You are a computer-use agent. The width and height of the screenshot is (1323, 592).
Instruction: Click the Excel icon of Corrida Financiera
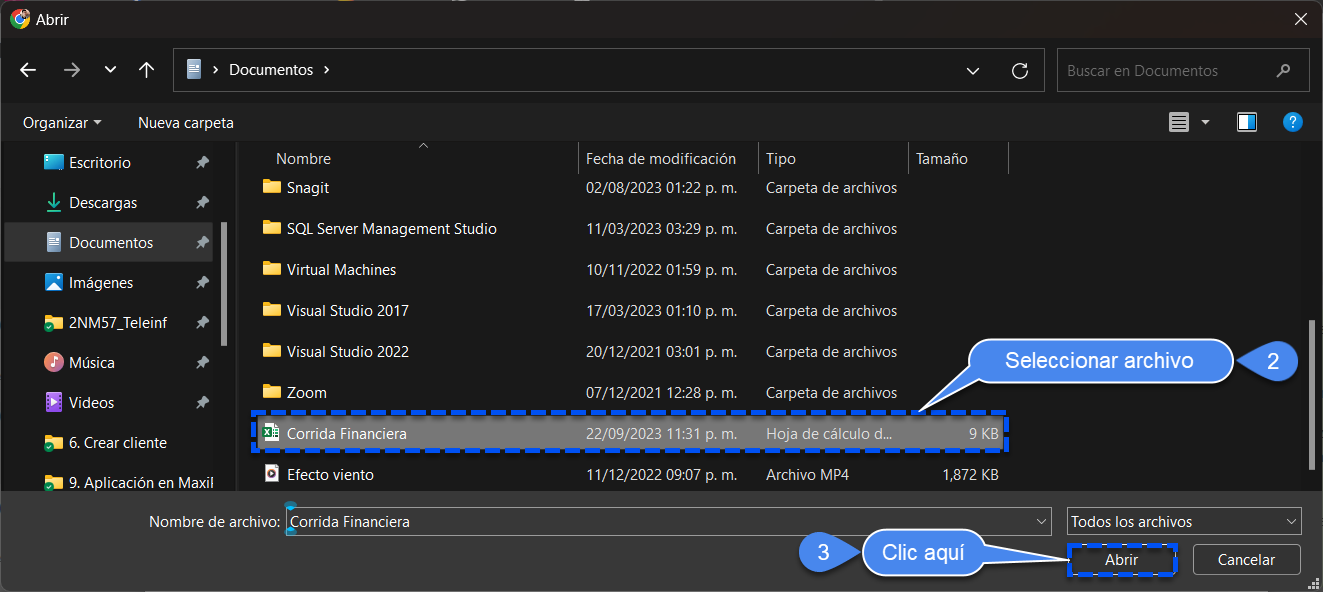pos(271,433)
